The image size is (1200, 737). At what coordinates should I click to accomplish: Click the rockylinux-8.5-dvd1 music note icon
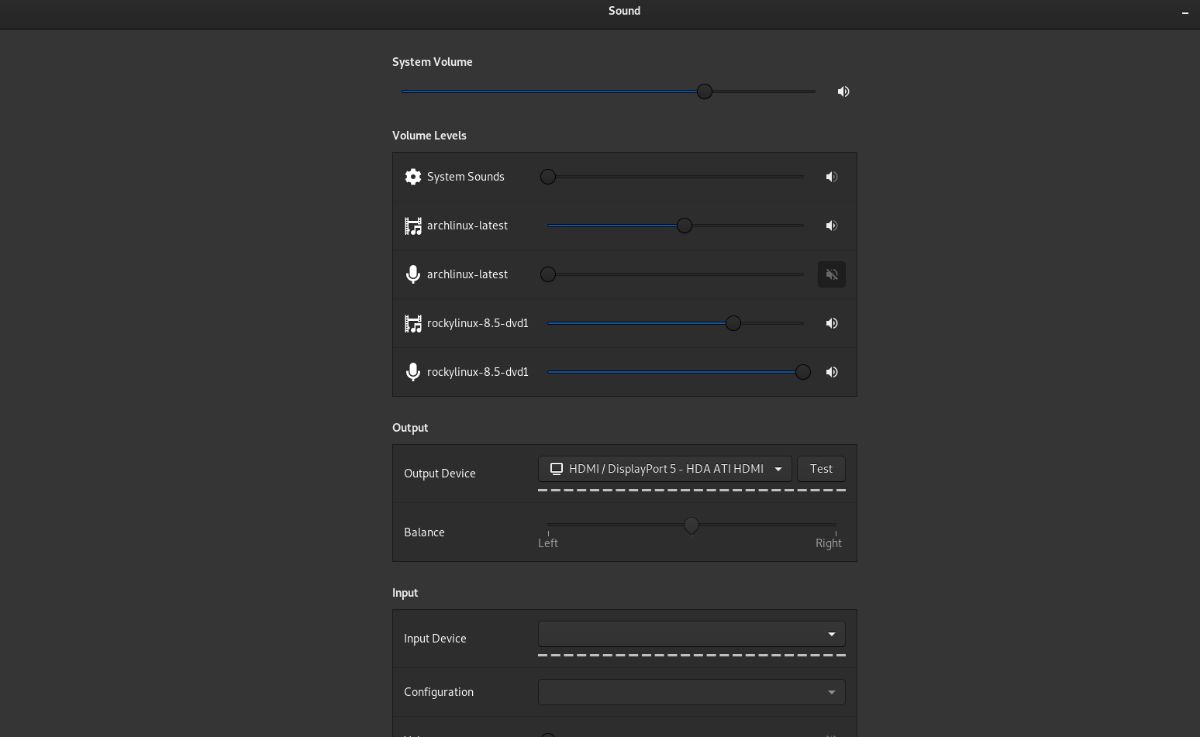point(412,322)
